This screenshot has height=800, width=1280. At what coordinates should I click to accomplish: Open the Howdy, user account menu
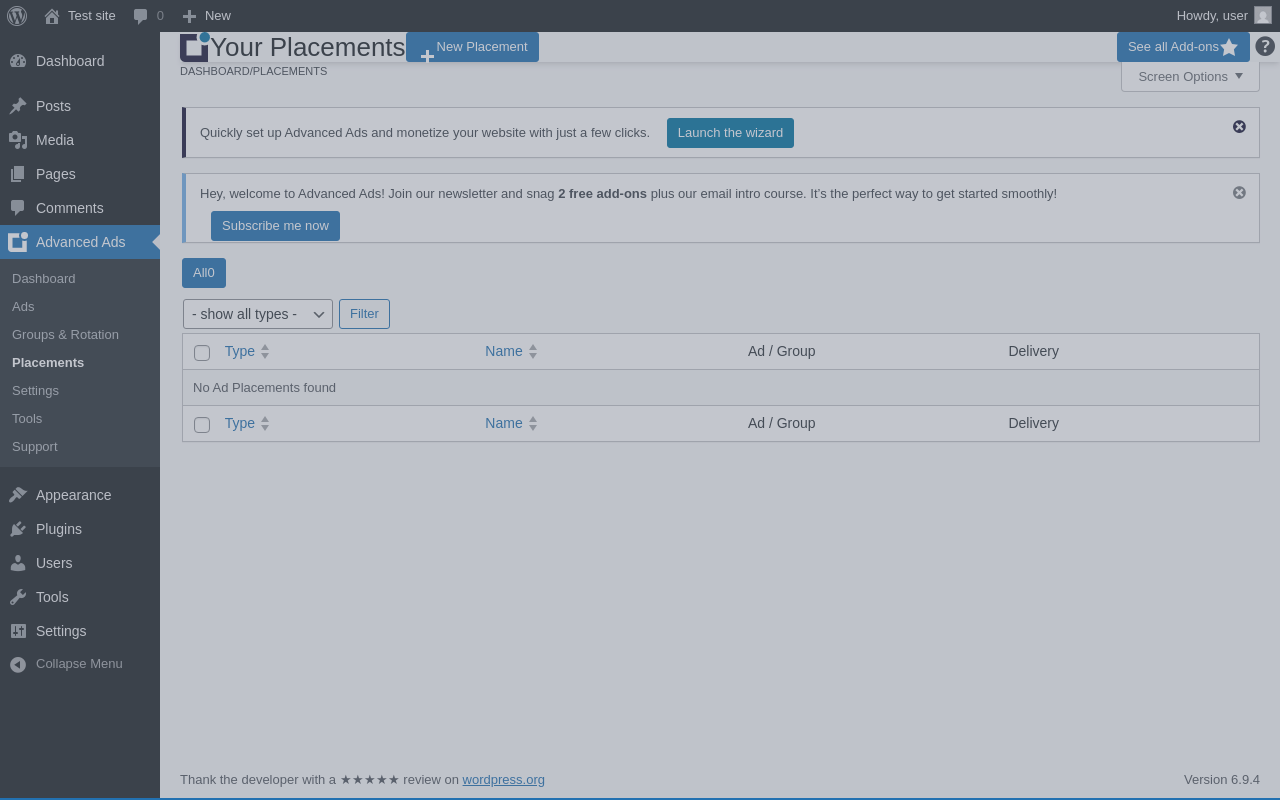tap(1224, 16)
